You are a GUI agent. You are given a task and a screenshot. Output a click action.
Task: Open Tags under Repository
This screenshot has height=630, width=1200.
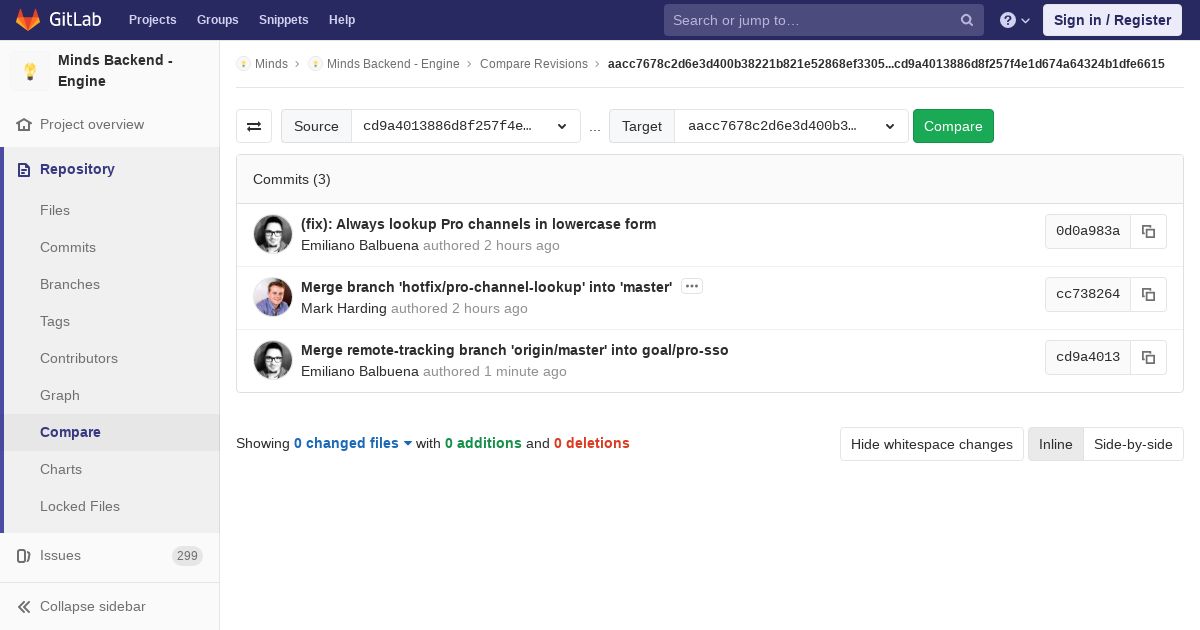55,321
